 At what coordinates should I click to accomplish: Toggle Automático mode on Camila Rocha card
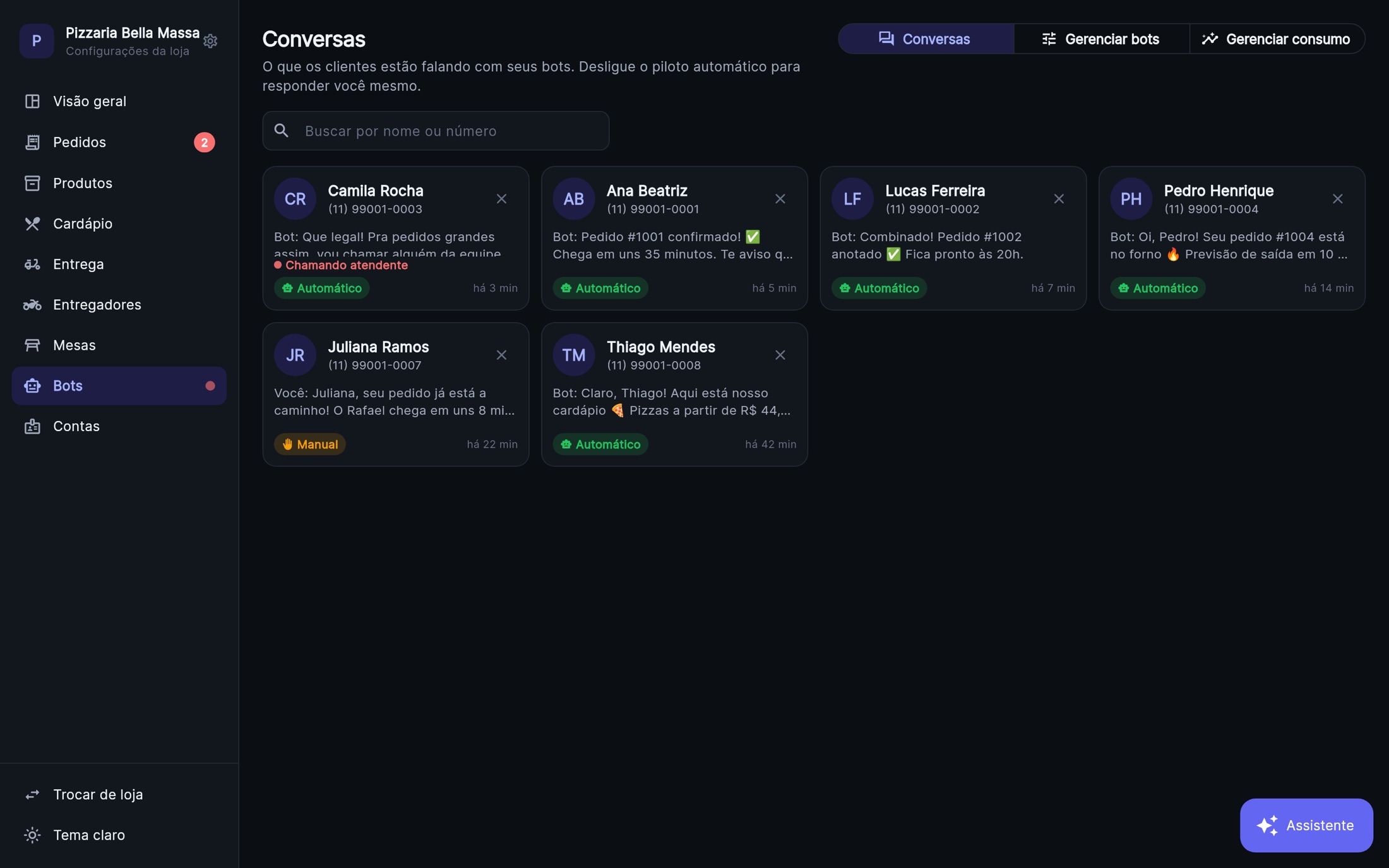point(322,288)
